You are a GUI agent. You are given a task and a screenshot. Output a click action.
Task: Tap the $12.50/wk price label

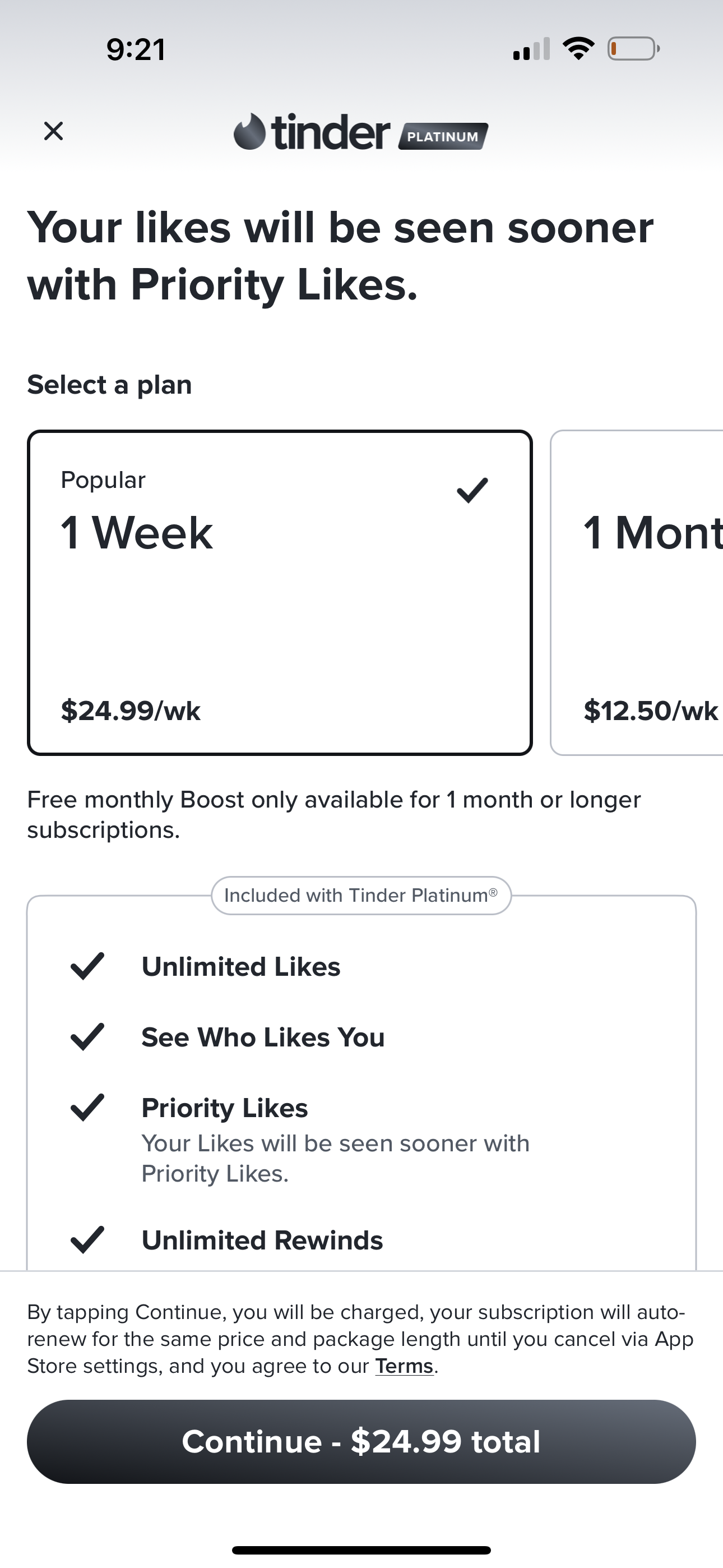tap(650, 711)
